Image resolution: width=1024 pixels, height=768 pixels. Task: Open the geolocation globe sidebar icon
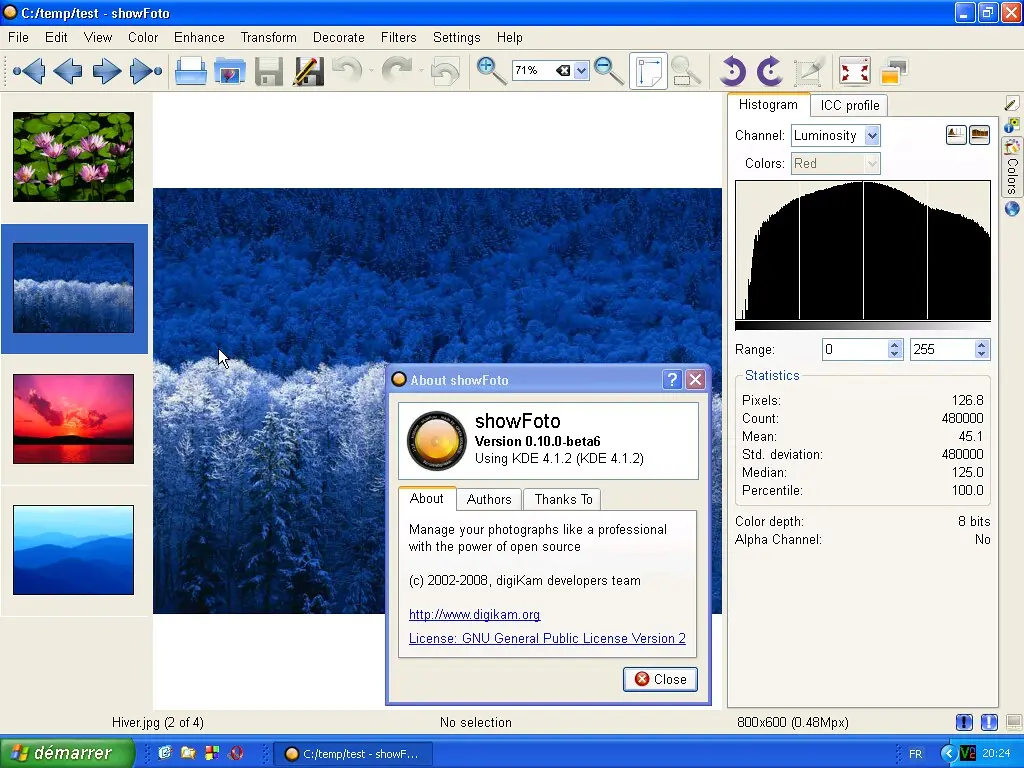[1011, 209]
